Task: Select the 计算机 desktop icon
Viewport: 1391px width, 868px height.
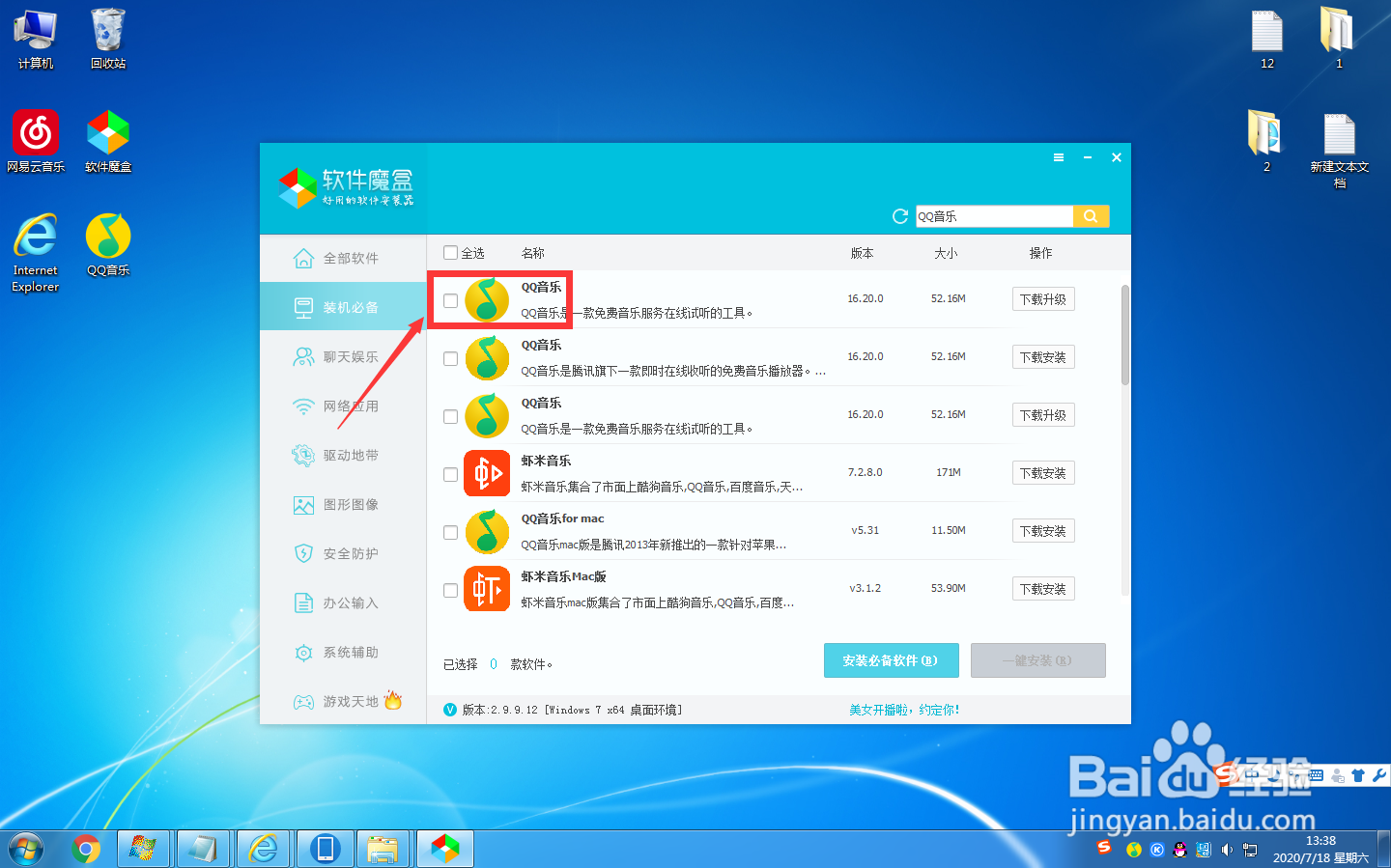Action: coord(36,40)
